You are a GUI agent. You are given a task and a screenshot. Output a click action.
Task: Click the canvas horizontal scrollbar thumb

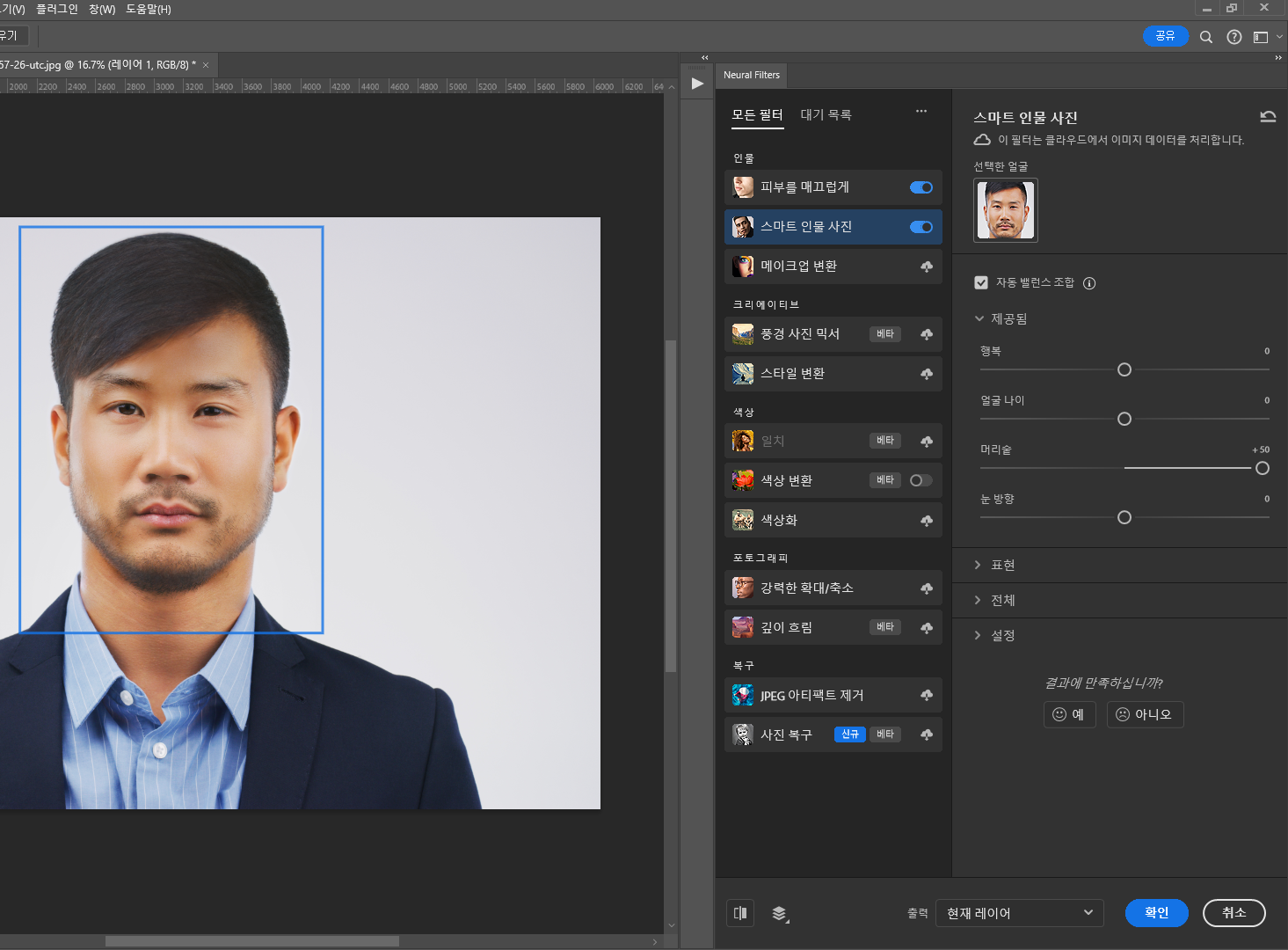click(x=252, y=941)
